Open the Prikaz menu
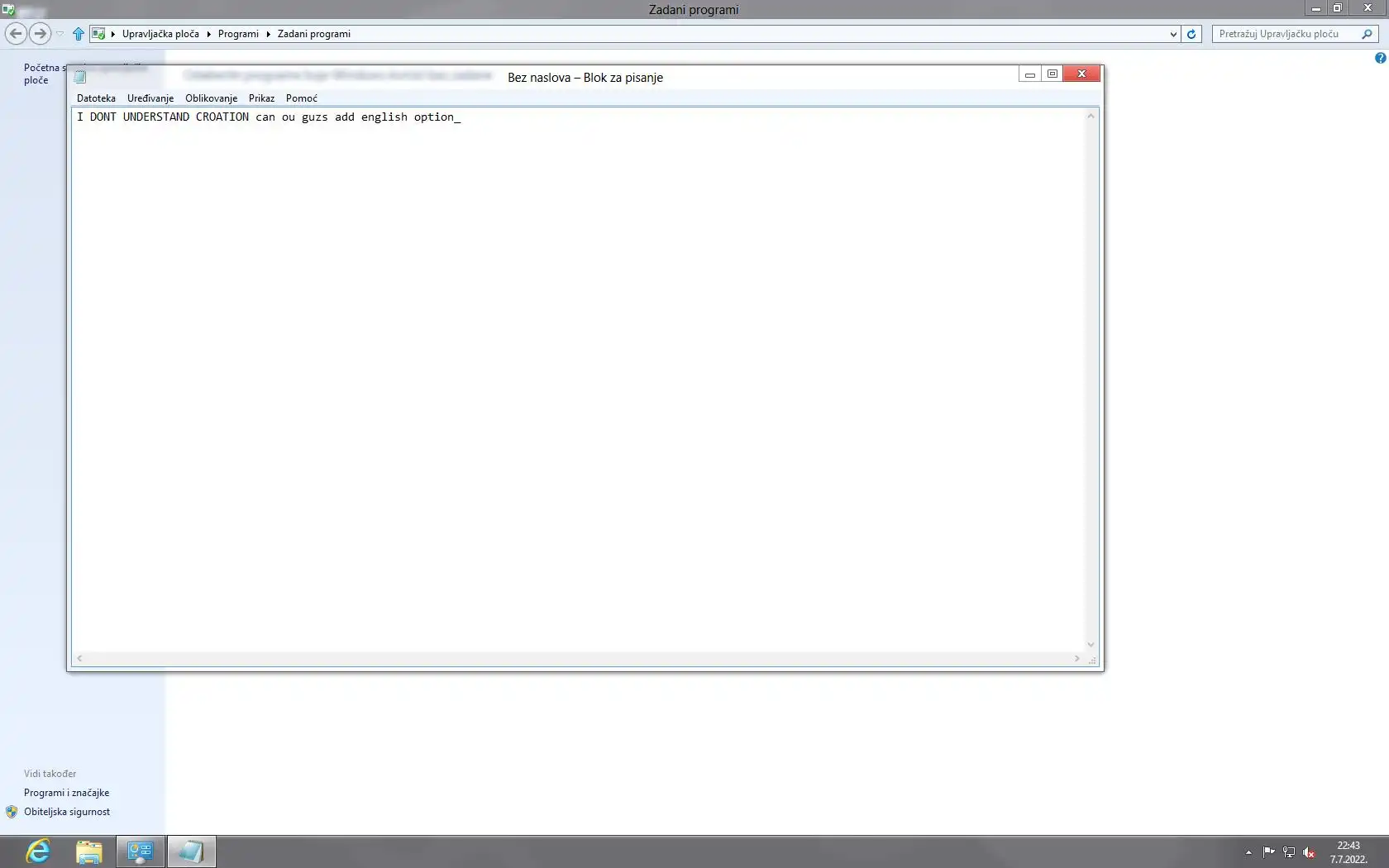Image resolution: width=1389 pixels, height=868 pixels. point(261,98)
